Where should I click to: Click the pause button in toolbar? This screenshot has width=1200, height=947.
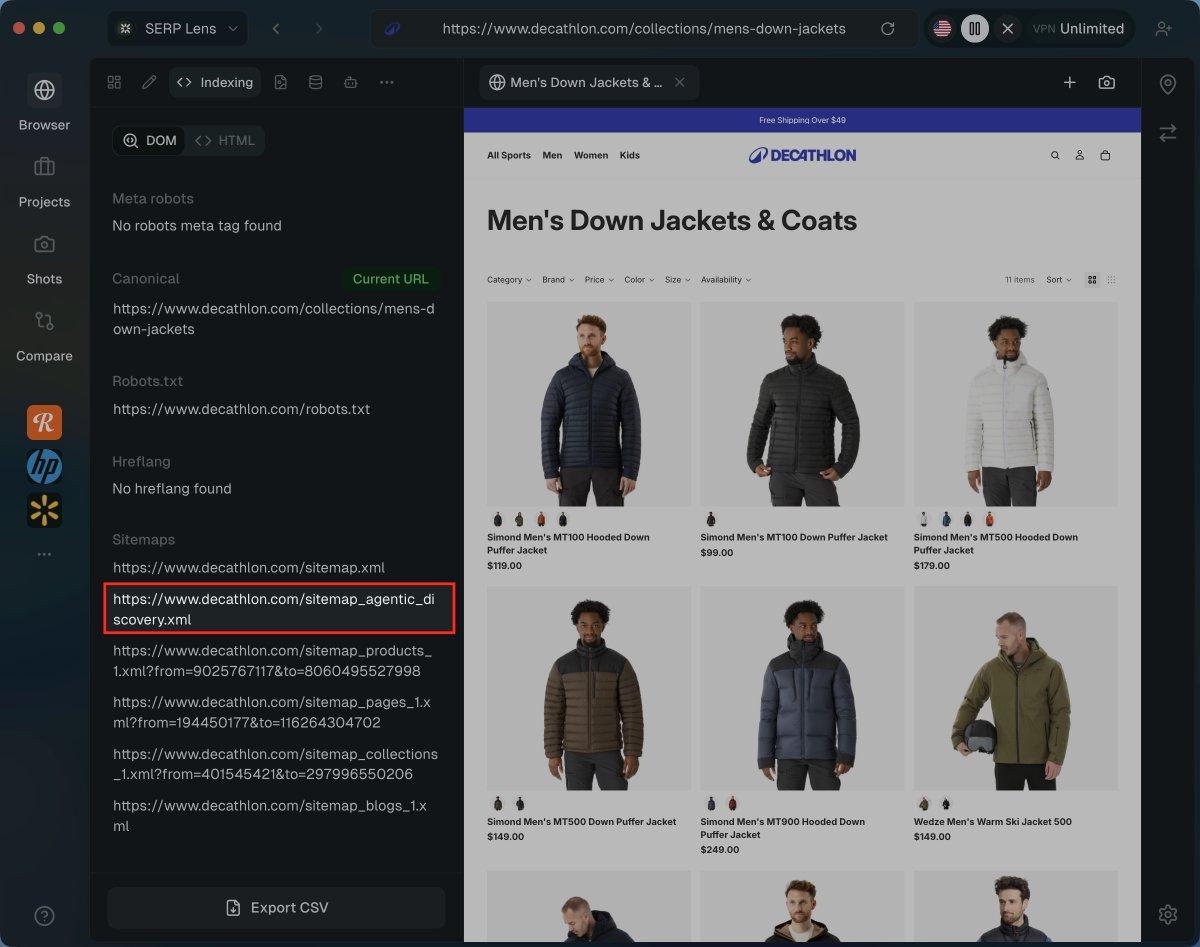pos(974,29)
